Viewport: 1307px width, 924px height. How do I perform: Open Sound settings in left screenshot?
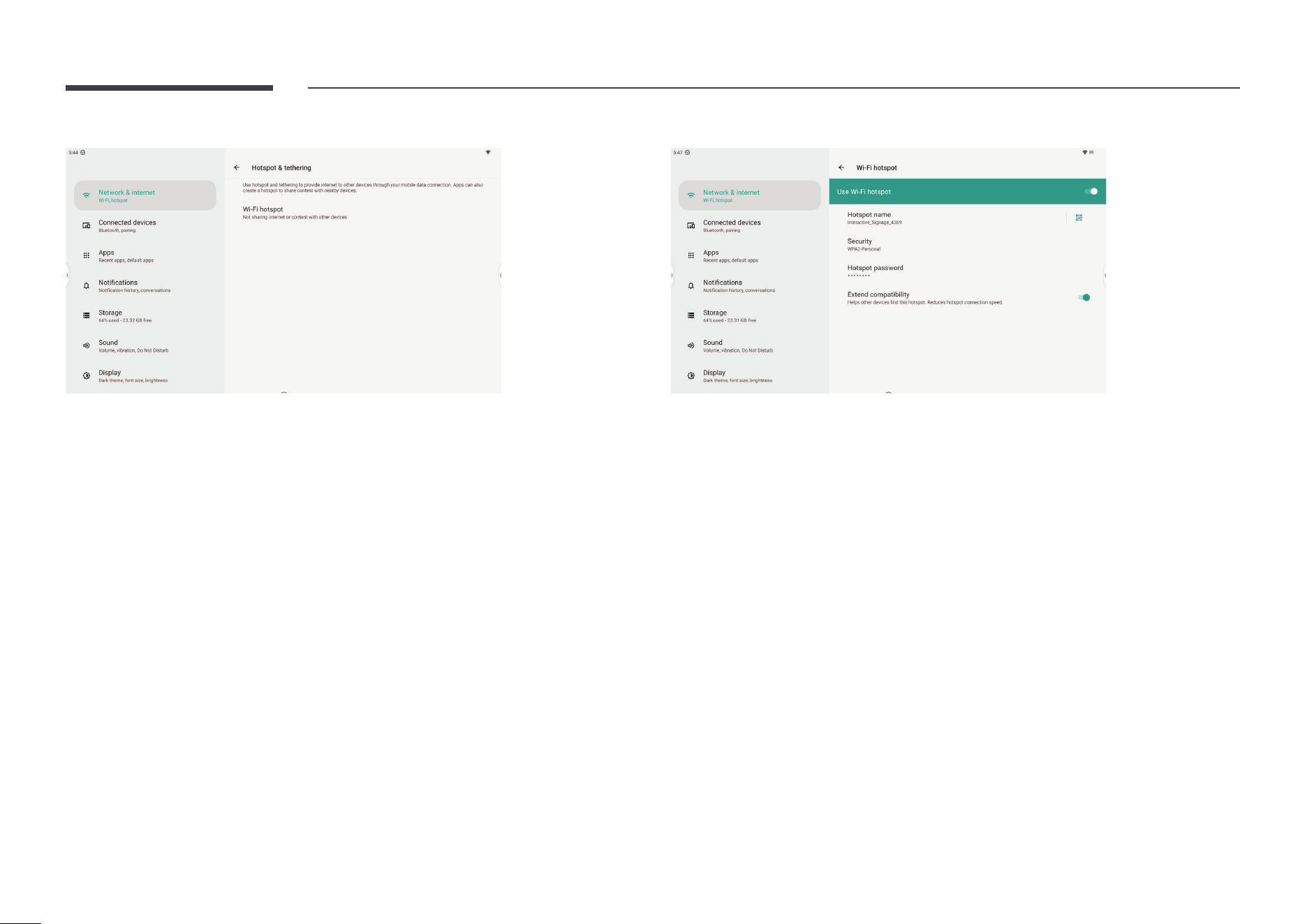[x=145, y=345]
